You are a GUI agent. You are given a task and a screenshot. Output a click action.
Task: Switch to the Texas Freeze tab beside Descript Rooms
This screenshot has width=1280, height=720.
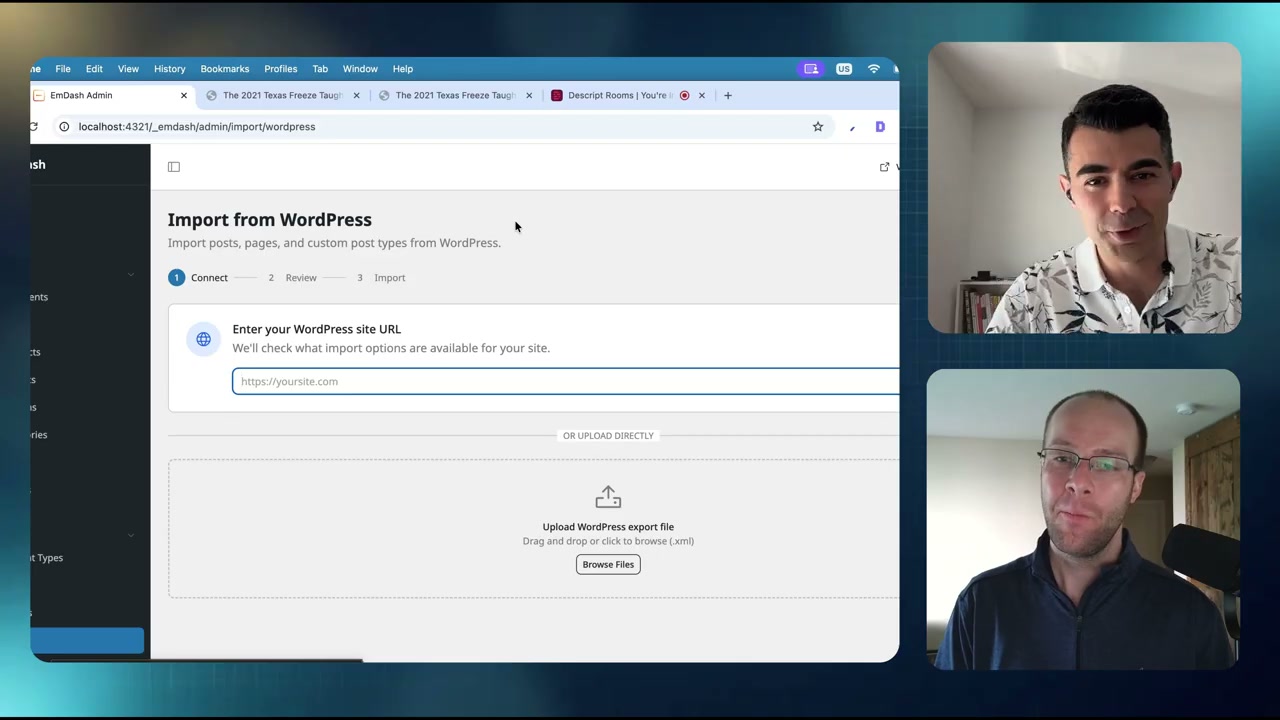(455, 95)
